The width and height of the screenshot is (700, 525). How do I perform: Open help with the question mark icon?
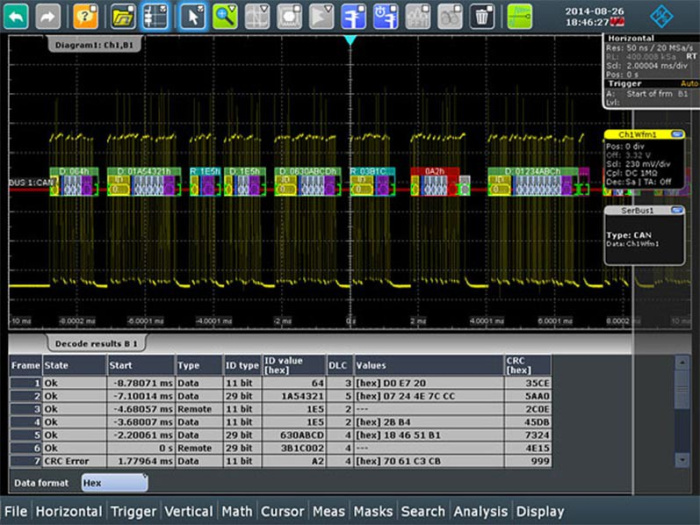click(86, 16)
